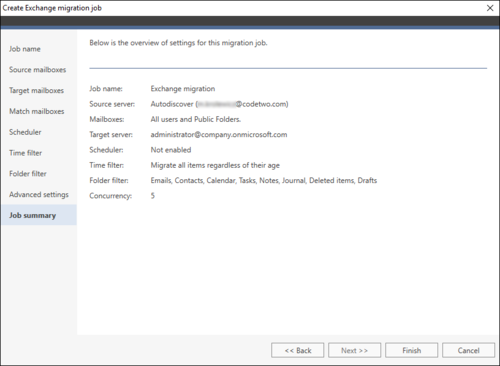Close the Create Exchange migration job dialog
The height and width of the screenshot is (366, 500).
490,8
